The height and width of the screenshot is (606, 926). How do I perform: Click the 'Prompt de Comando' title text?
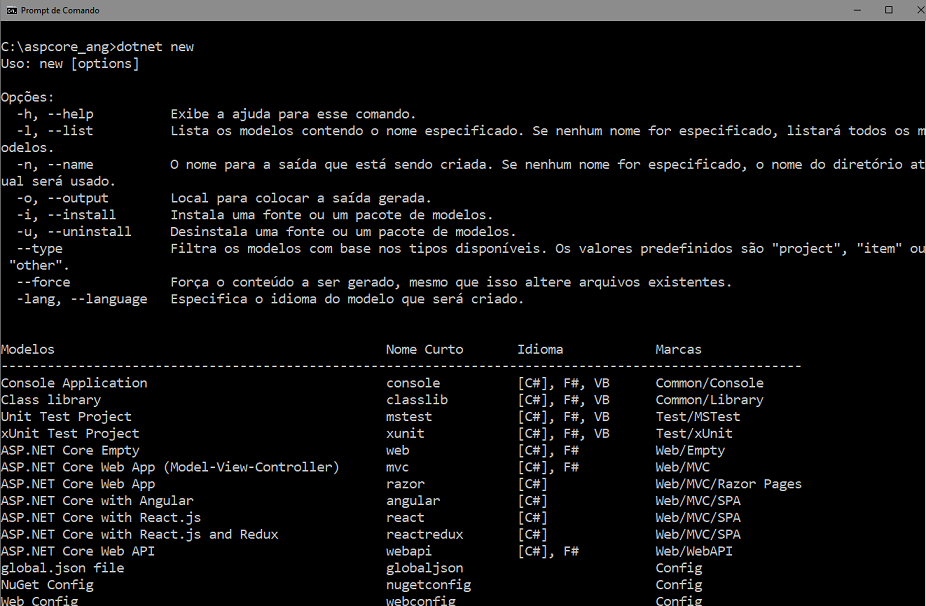point(60,10)
